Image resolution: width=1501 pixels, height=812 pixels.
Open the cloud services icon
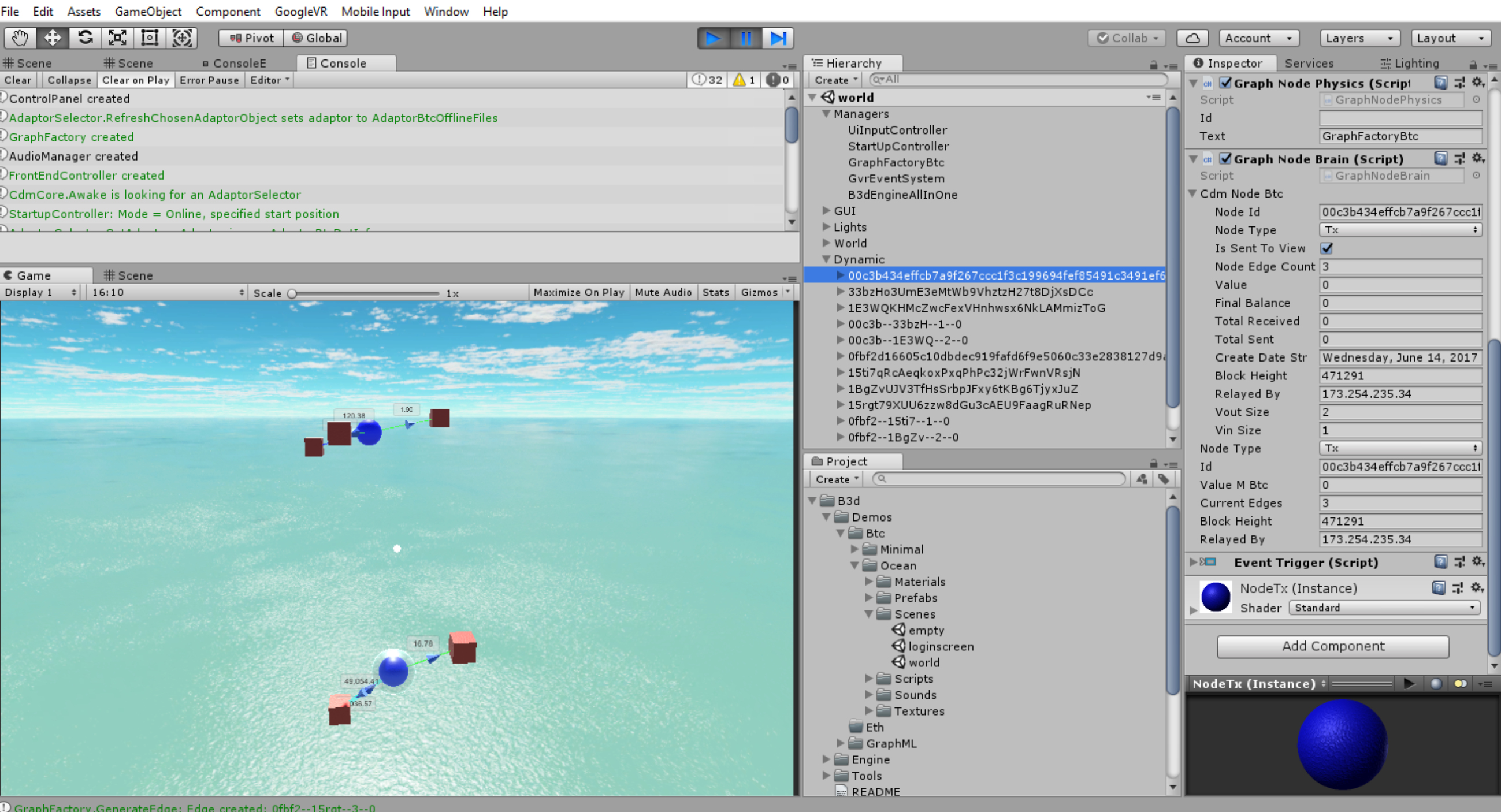pyautogui.click(x=1192, y=38)
